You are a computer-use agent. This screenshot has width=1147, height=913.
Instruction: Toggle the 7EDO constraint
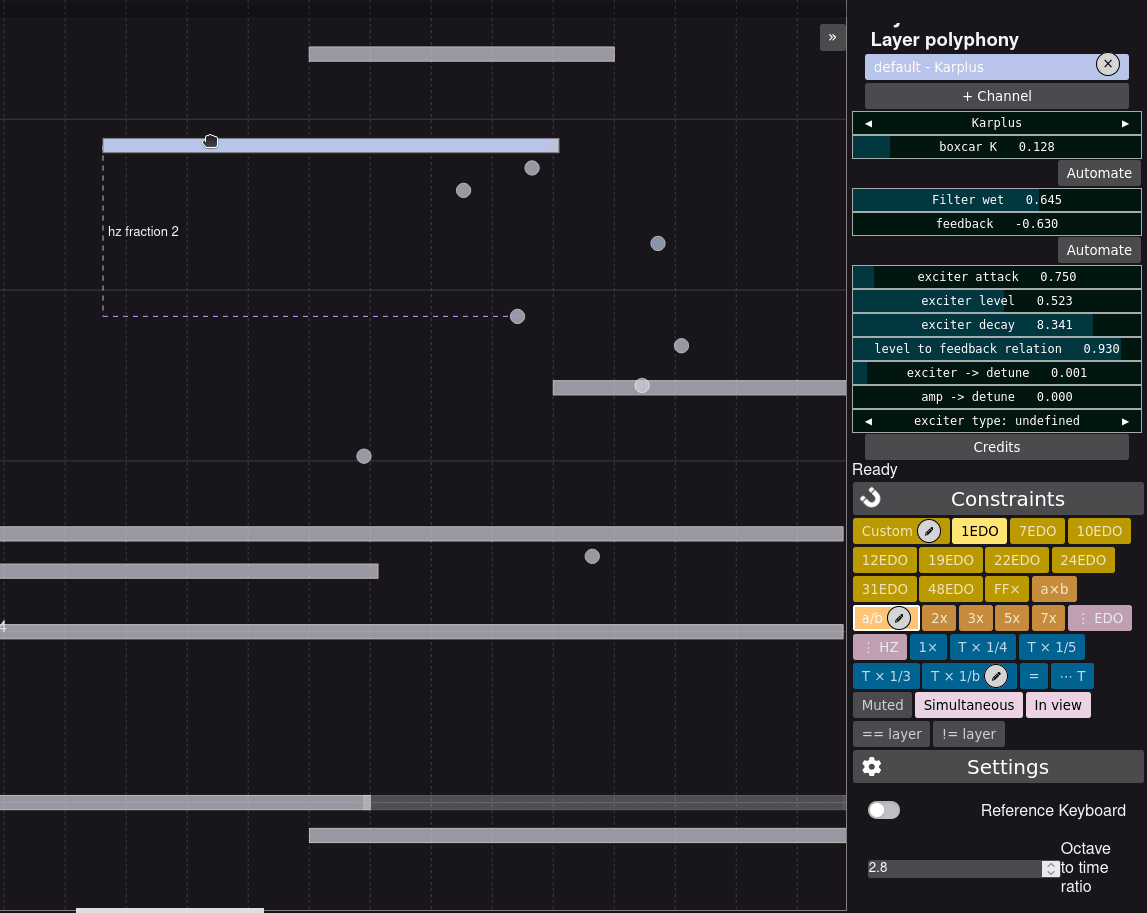click(1037, 531)
